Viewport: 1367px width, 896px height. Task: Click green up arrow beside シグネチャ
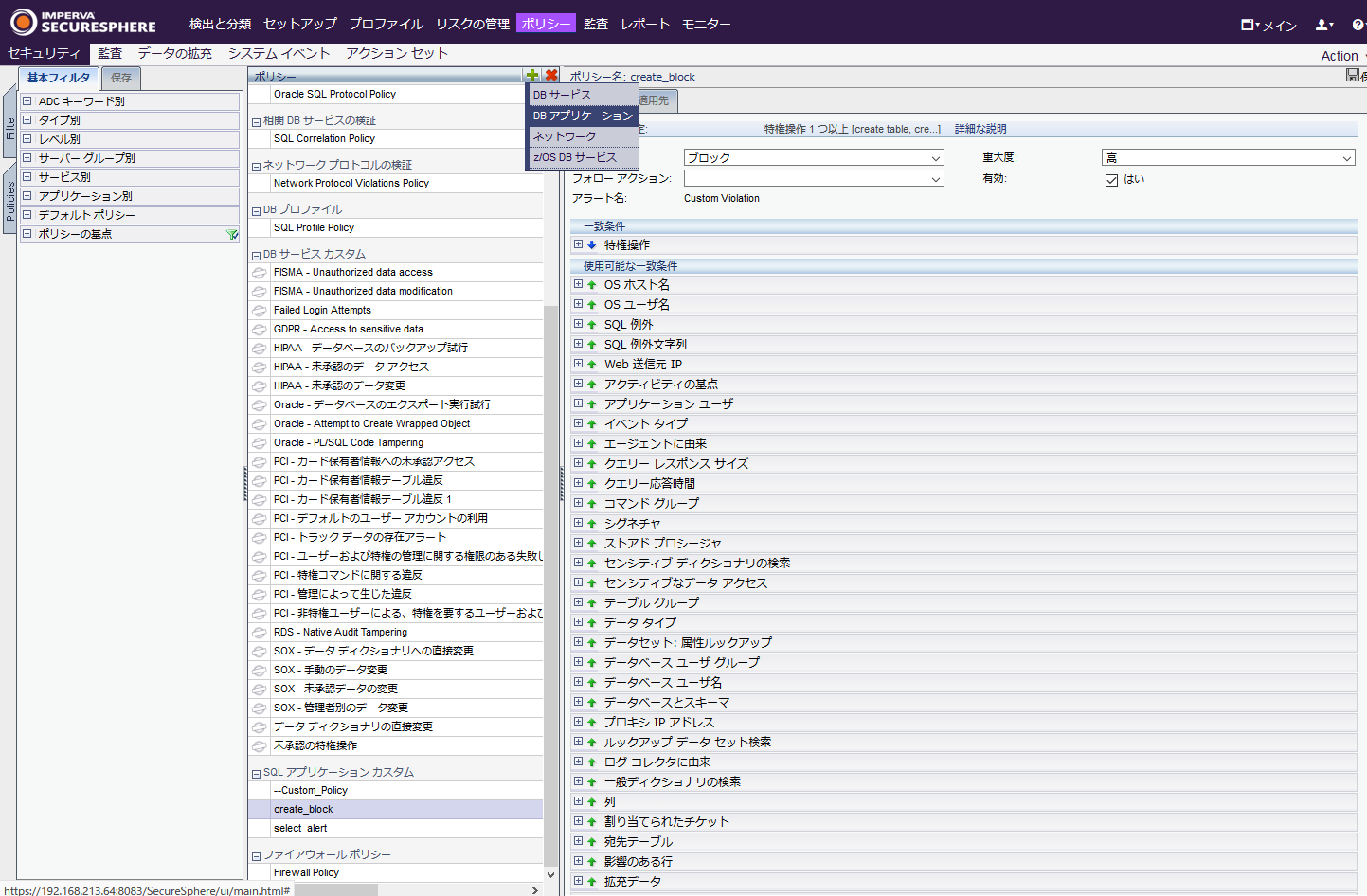(x=592, y=523)
